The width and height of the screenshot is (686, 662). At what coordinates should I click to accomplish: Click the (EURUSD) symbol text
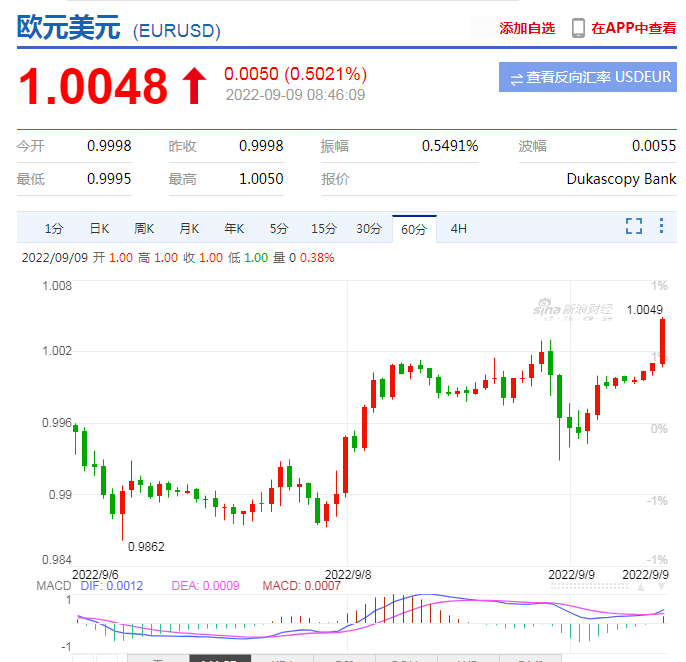coord(176,31)
